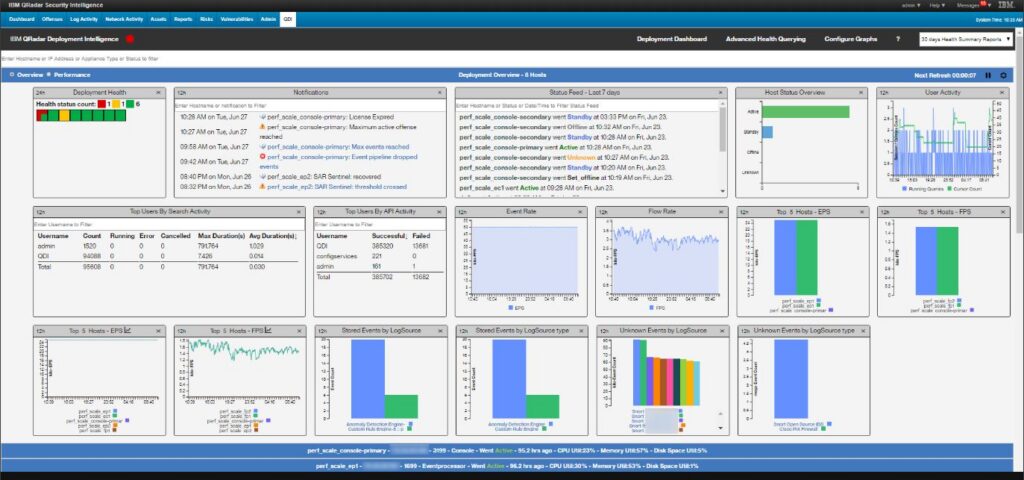Open SAR Sentinel threshold crossed link
The image size is (1024, 480).
click(x=338, y=186)
